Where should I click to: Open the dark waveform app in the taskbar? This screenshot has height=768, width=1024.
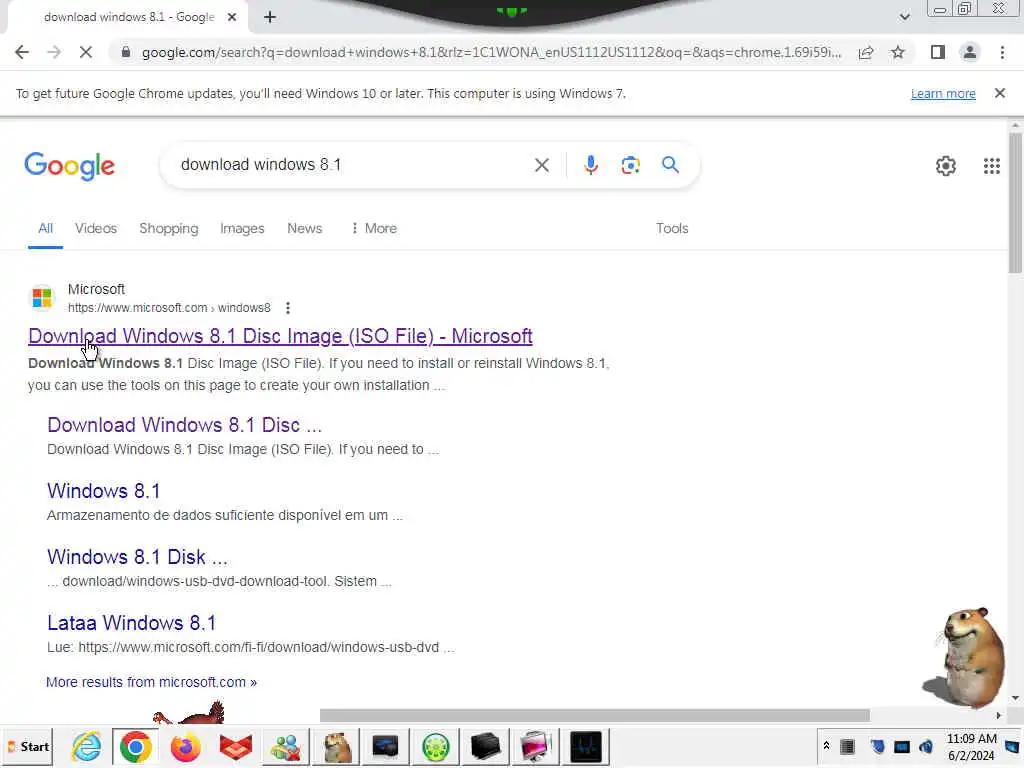coord(586,746)
